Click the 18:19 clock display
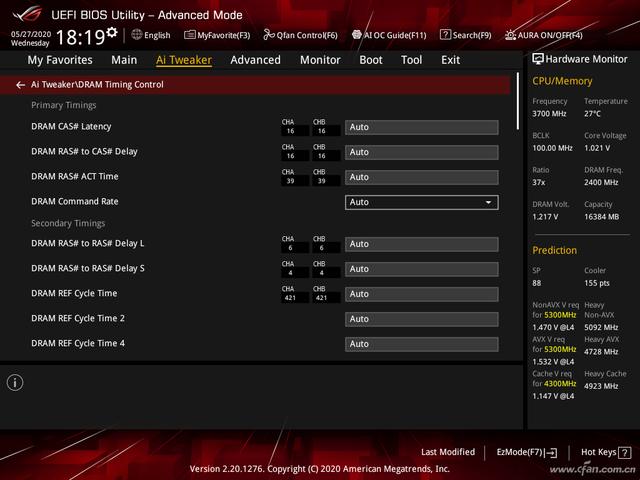Viewport: 640px width, 480px height. pos(80,38)
